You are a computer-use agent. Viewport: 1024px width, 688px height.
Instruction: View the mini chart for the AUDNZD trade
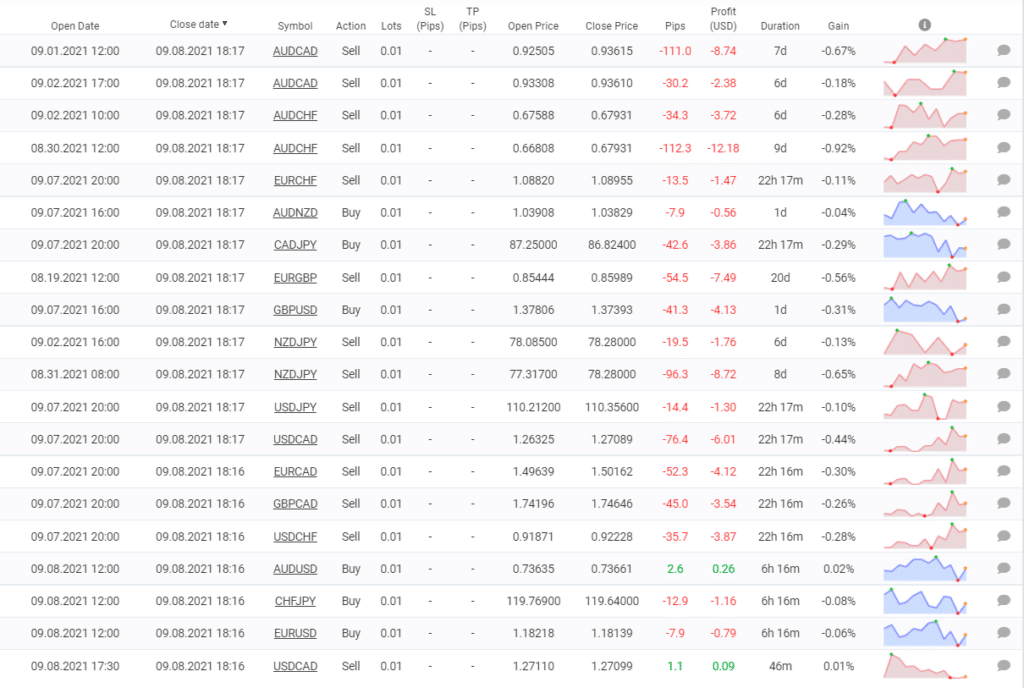pos(925,213)
